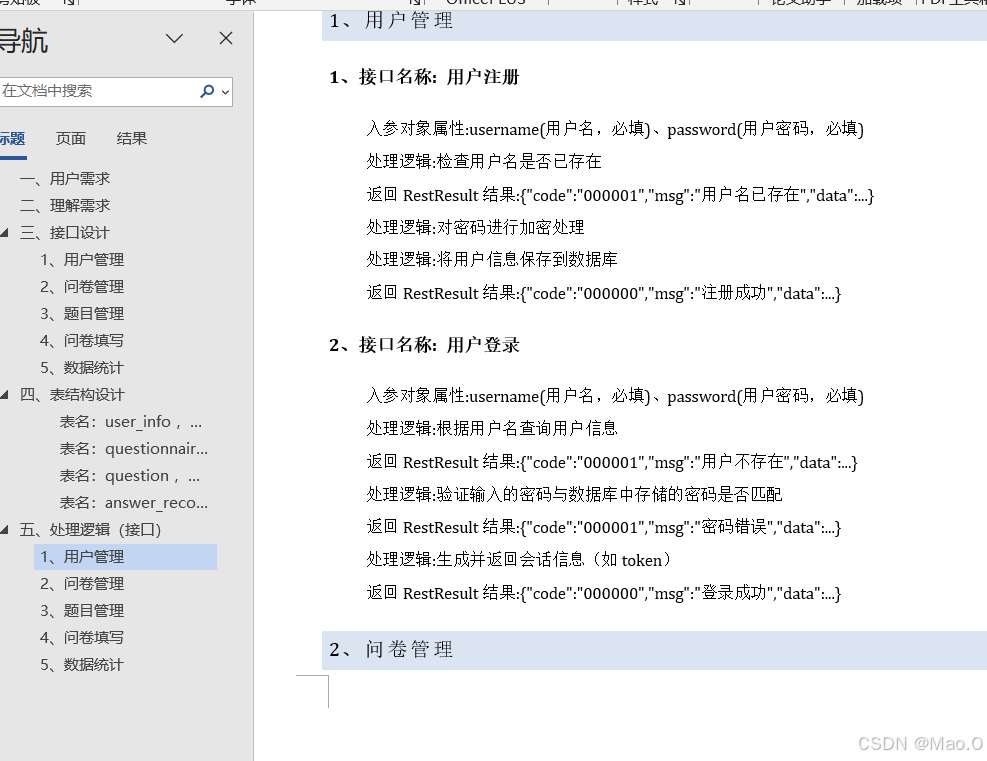
Task: Jump to 表名: user_info entry
Action: (x=131, y=422)
